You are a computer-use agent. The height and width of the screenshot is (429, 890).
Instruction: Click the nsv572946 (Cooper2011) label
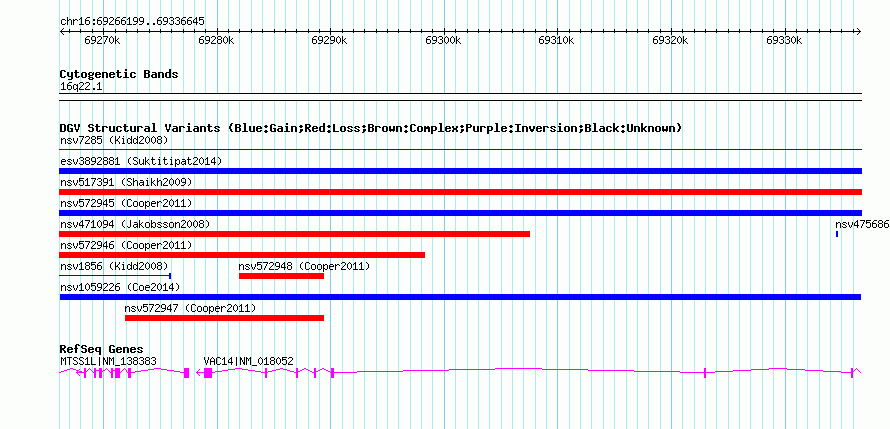click(x=126, y=245)
